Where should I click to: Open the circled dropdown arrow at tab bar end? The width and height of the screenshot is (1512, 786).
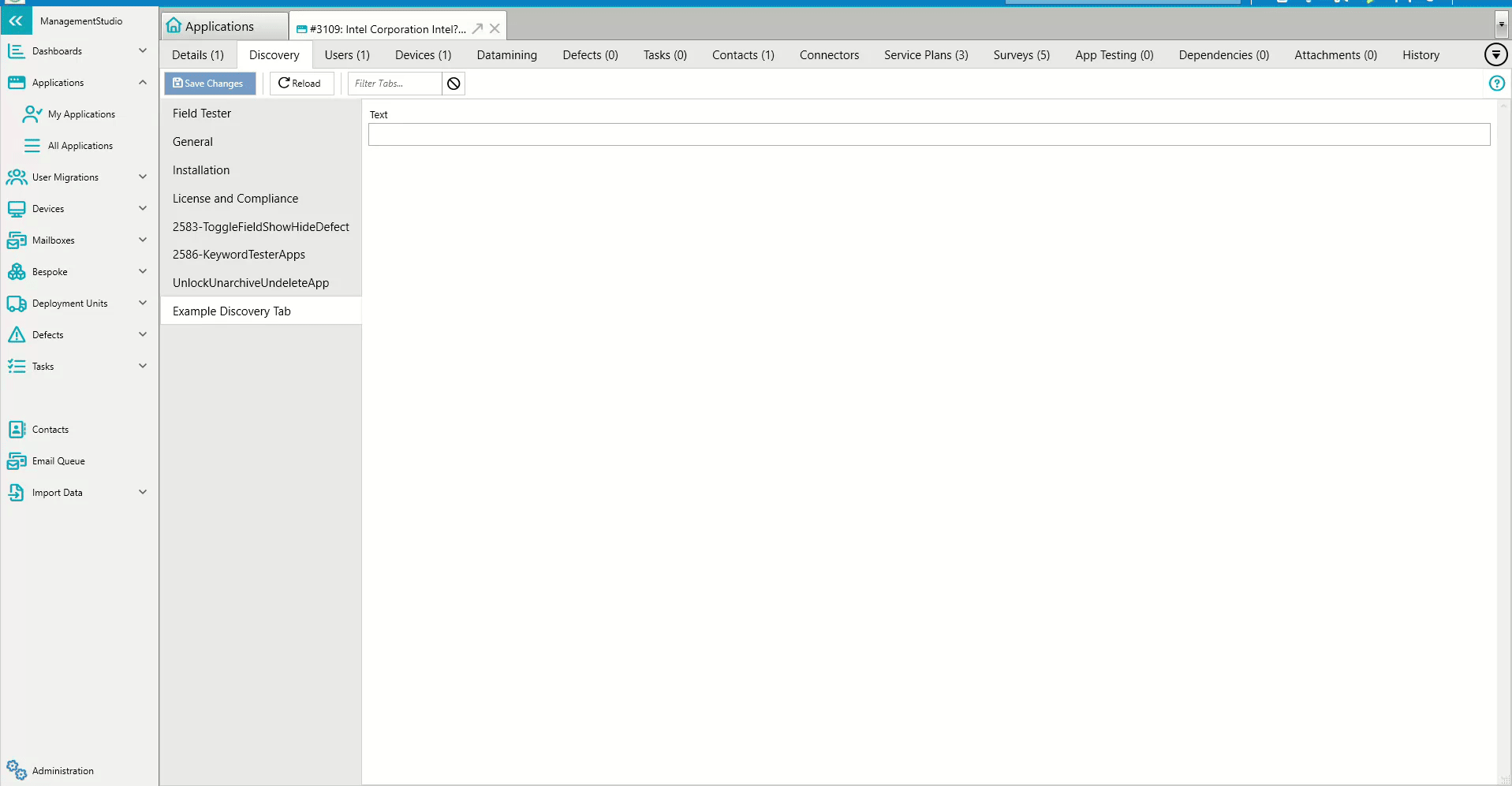pos(1495,54)
